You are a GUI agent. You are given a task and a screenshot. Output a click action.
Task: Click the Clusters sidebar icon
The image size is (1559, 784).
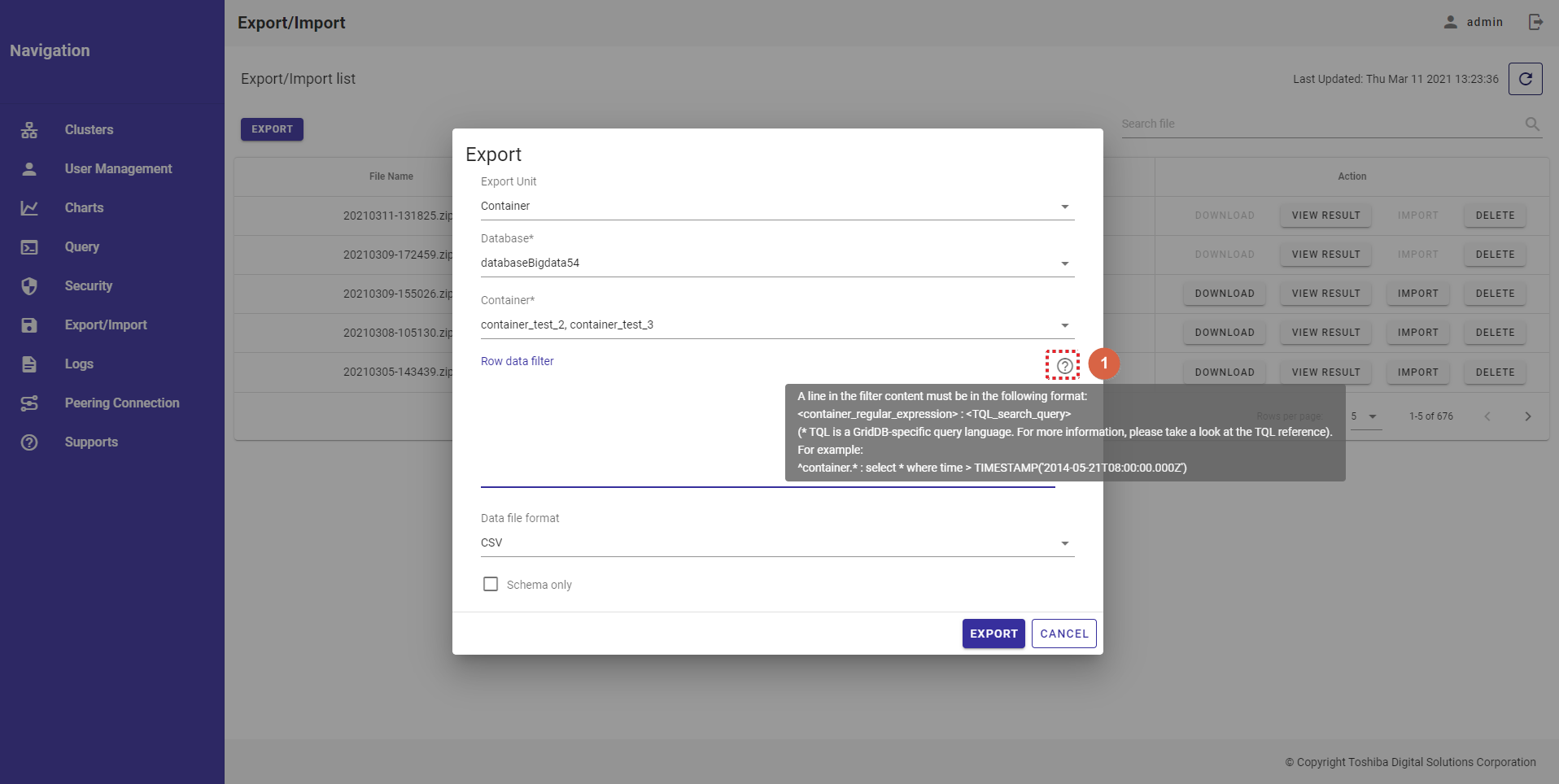[x=29, y=130]
